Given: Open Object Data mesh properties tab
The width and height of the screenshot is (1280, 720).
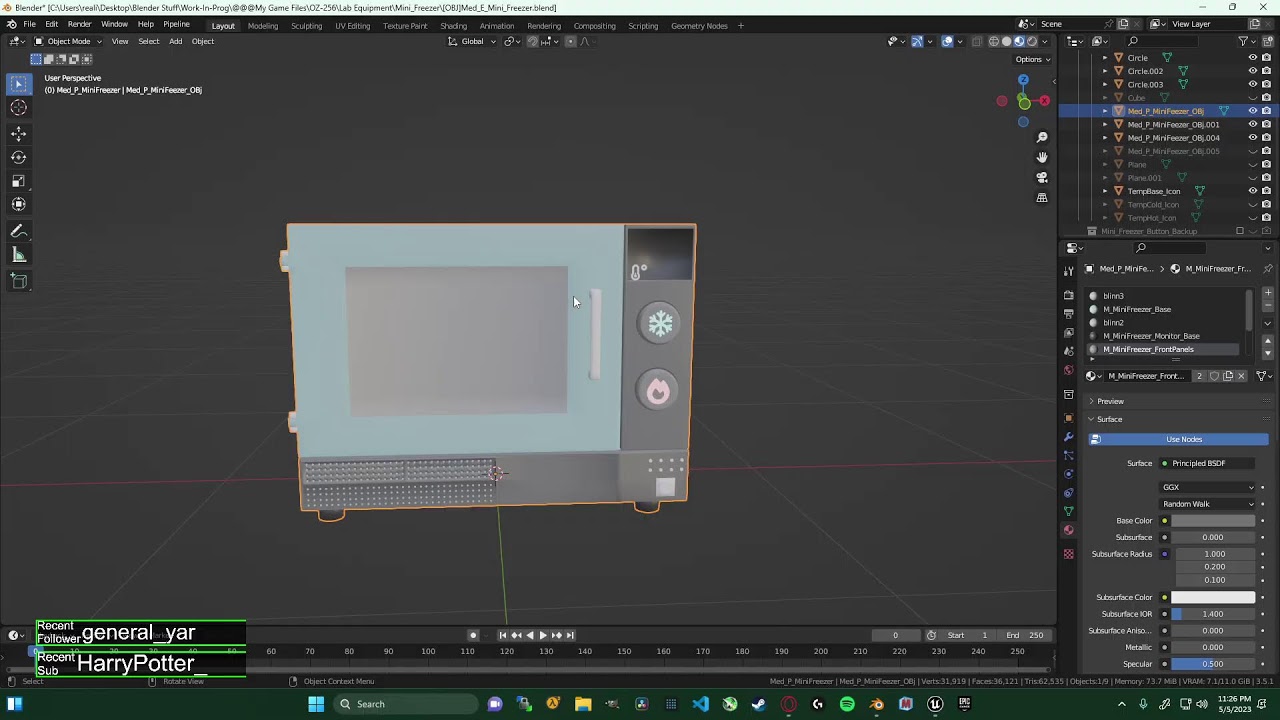Looking at the screenshot, I should point(1068,511).
